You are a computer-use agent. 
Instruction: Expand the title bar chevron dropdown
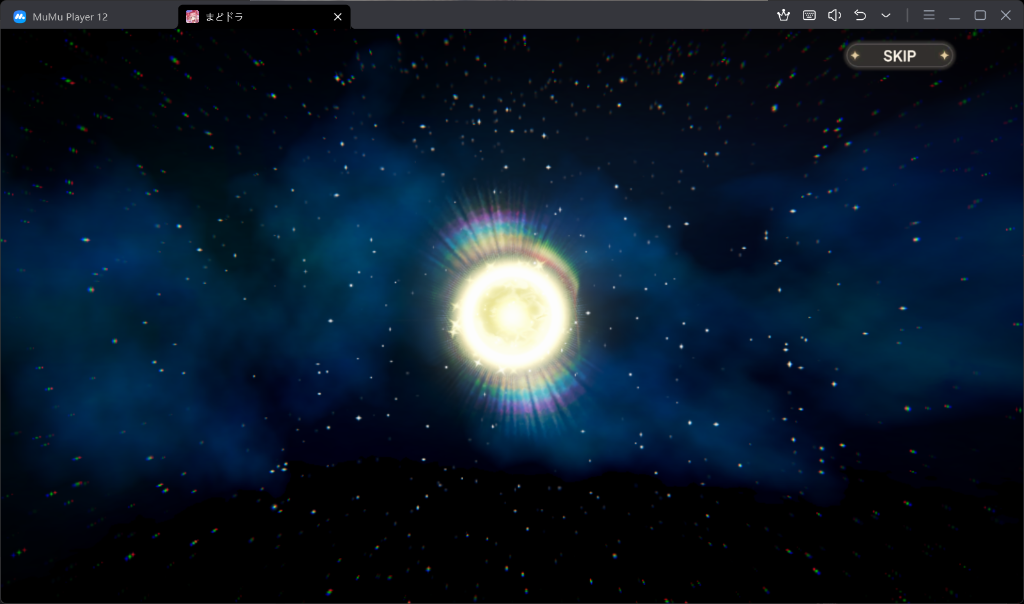click(886, 15)
